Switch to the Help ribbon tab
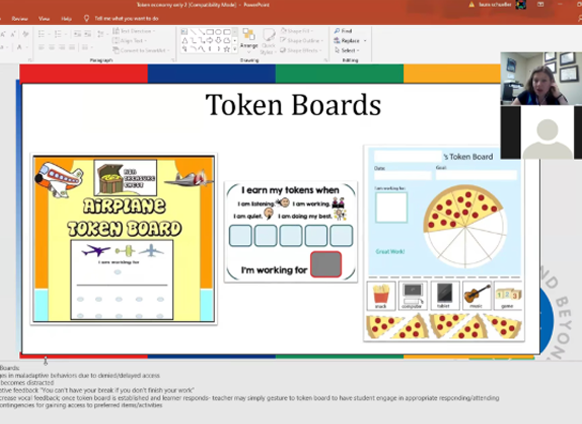 66,18
